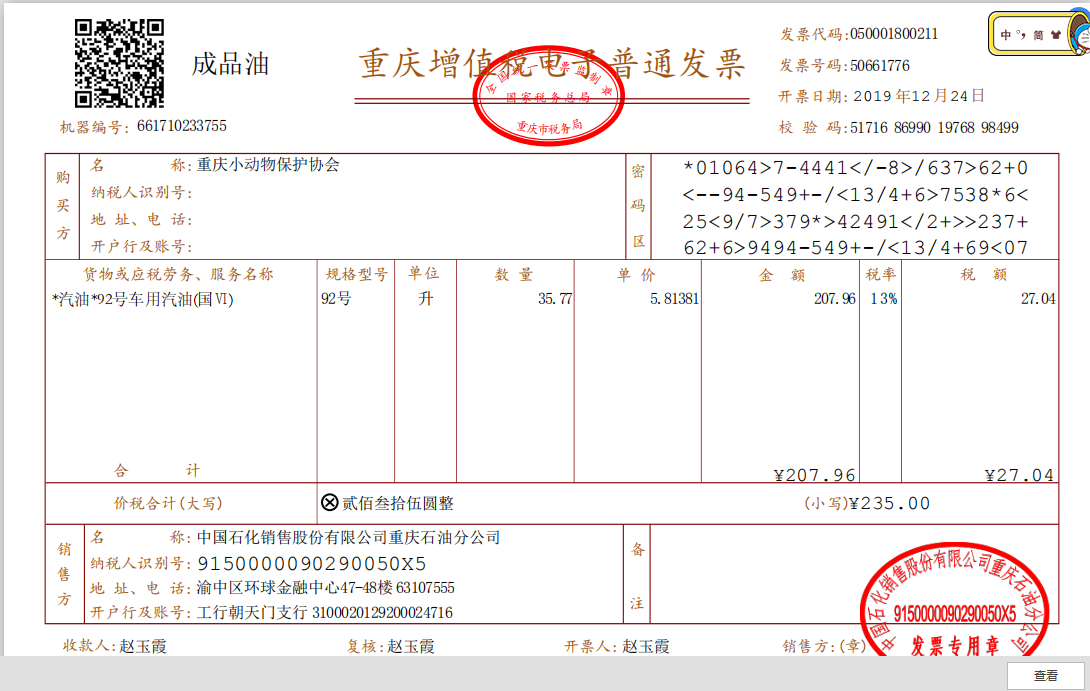This screenshot has width=1090, height=691.
Task: Click the amount in words 贰佰叁拾伍圆整
Action: point(398,503)
